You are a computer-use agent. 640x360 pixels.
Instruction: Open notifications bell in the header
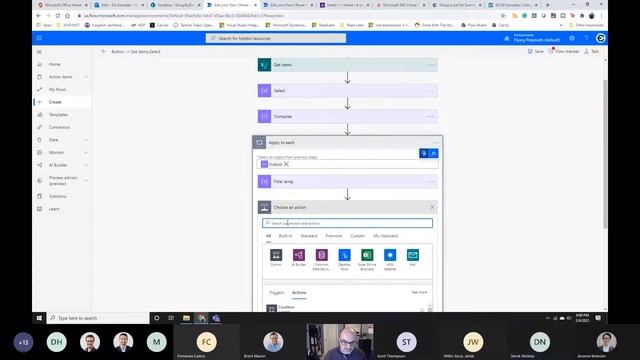point(507,38)
